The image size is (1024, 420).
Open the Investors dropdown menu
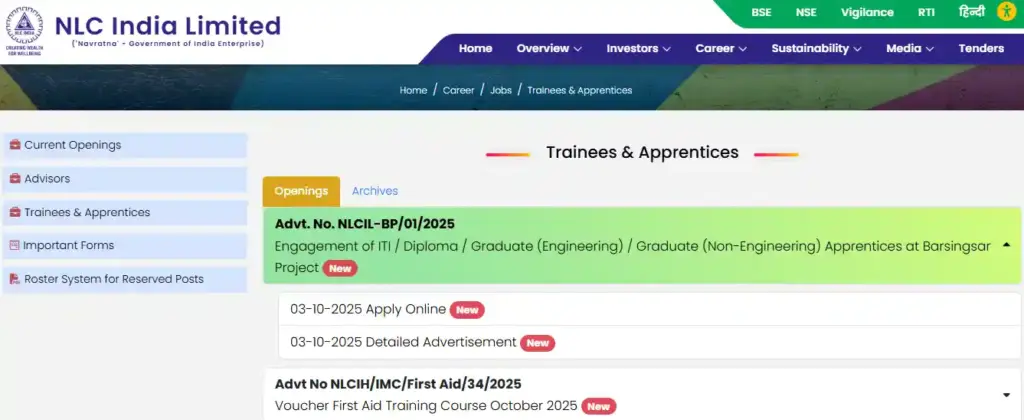[x=638, y=48]
